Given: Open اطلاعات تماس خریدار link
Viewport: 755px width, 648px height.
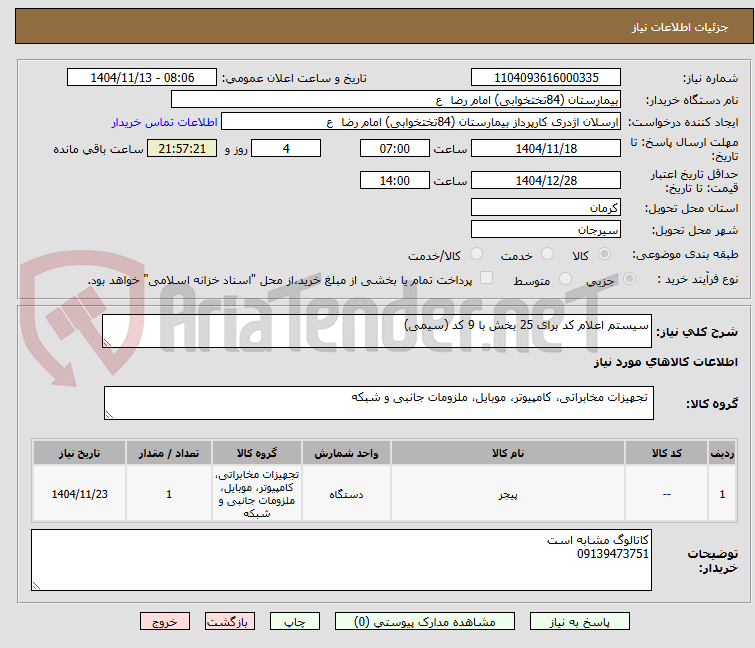Looking at the screenshot, I should coord(165,122).
